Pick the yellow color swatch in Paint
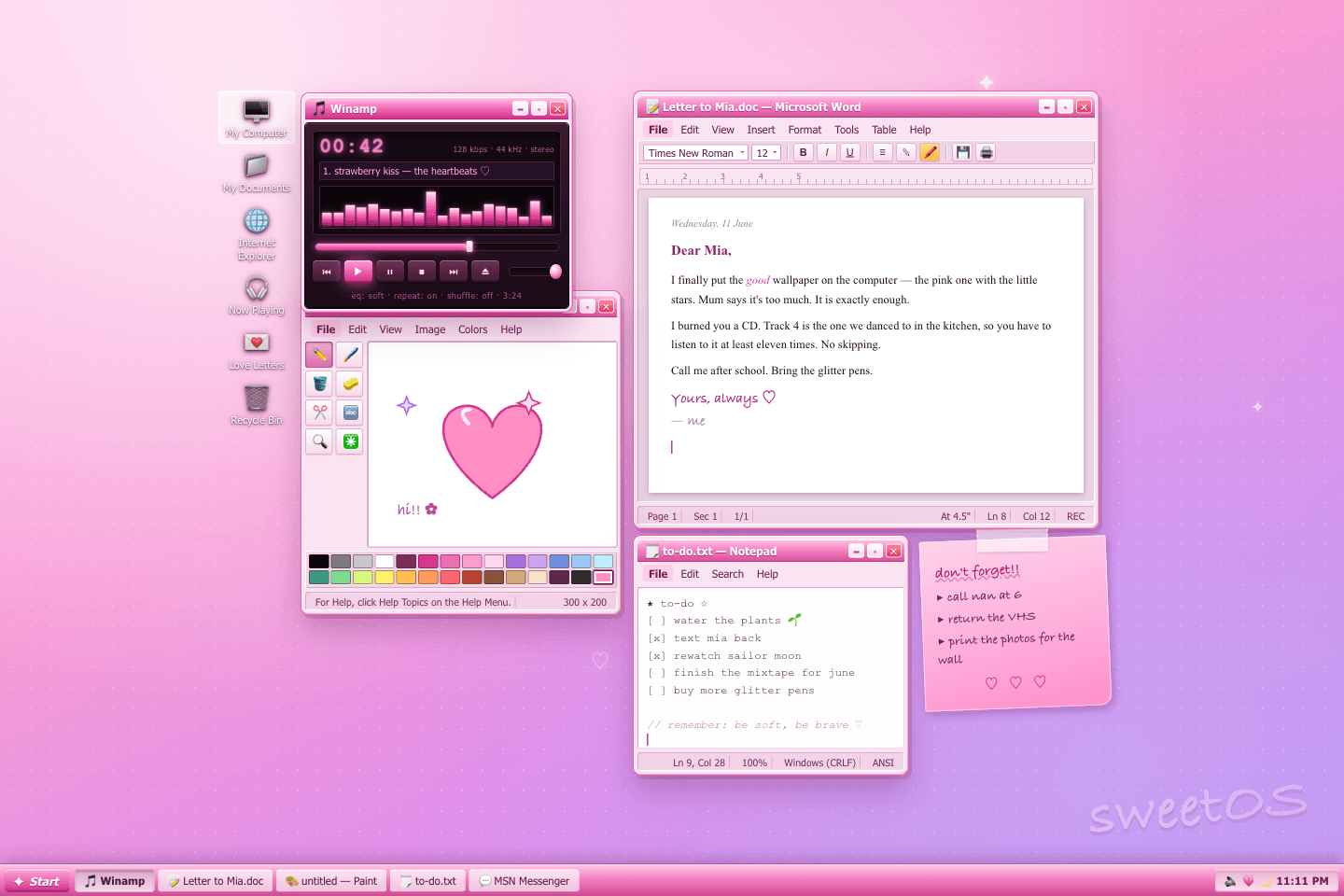The height and width of the screenshot is (896, 1344). (x=384, y=577)
